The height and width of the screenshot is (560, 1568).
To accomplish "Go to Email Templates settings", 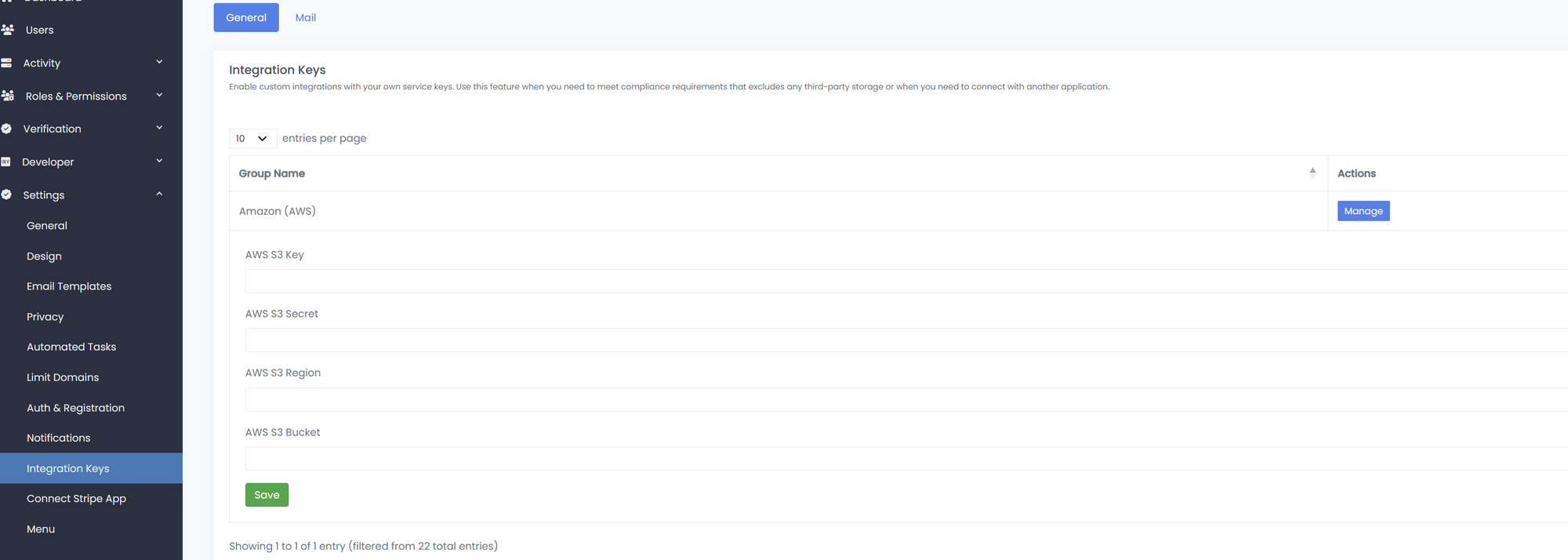I will pyautogui.click(x=69, y=286).
